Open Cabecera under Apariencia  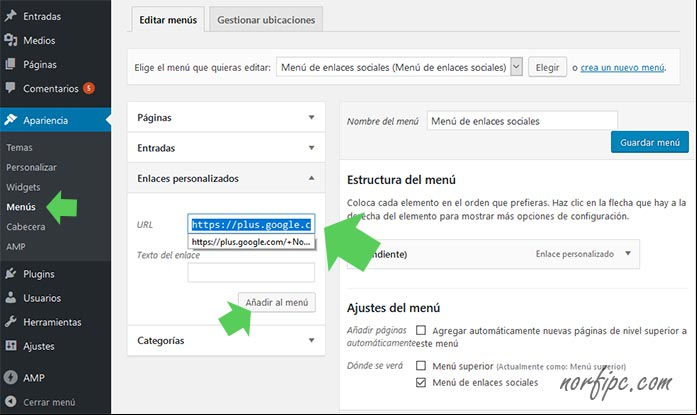26,227
